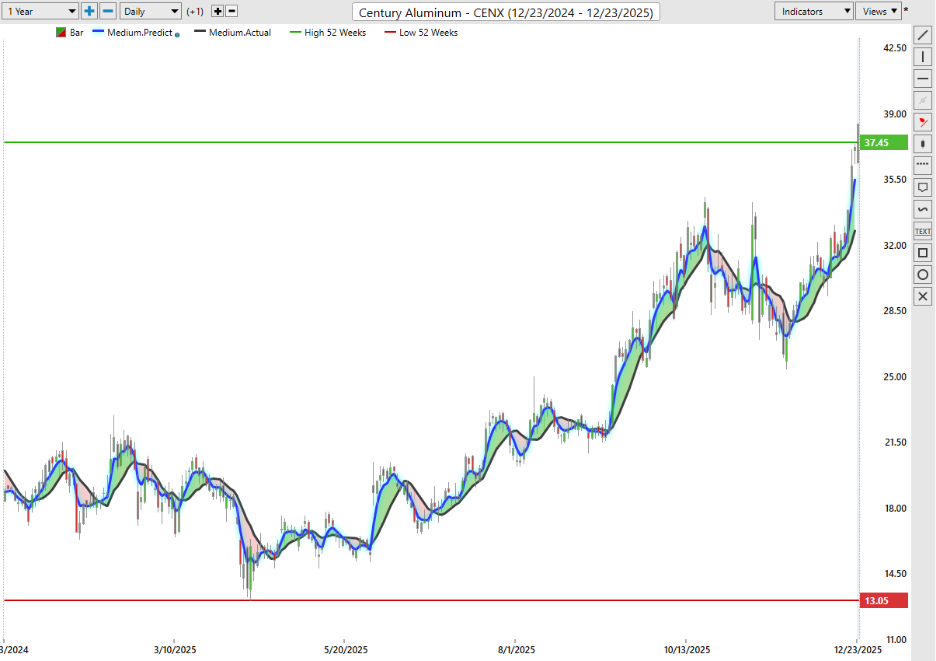Select the dotted line drawing tool
This screenshot has width=936, height=661.
[923, 163]
